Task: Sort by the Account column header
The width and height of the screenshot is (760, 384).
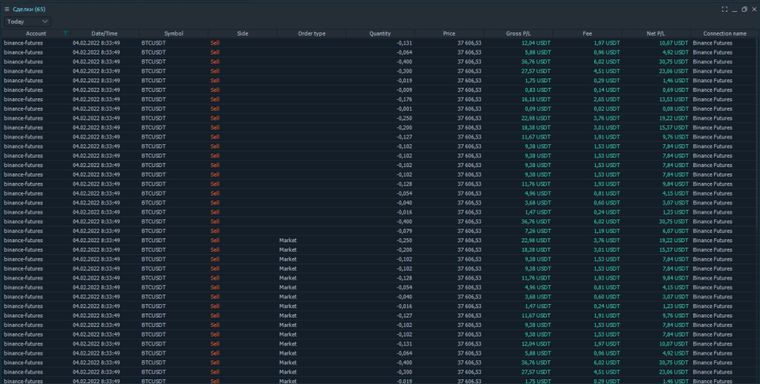Action: [36, 33]
